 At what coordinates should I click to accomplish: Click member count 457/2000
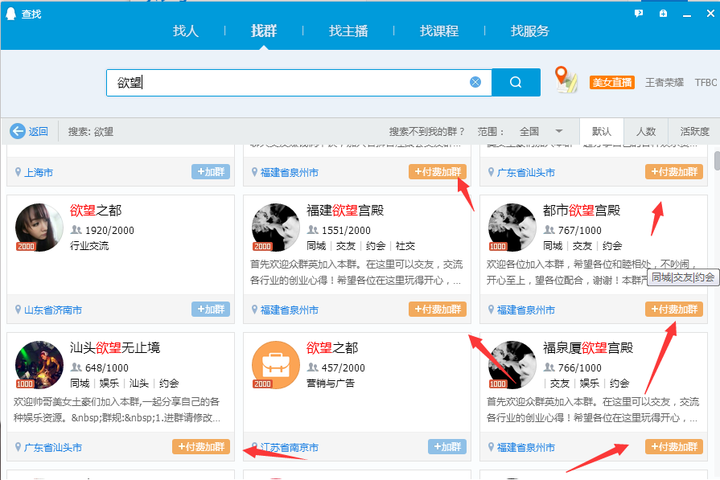tap(343, 368)
